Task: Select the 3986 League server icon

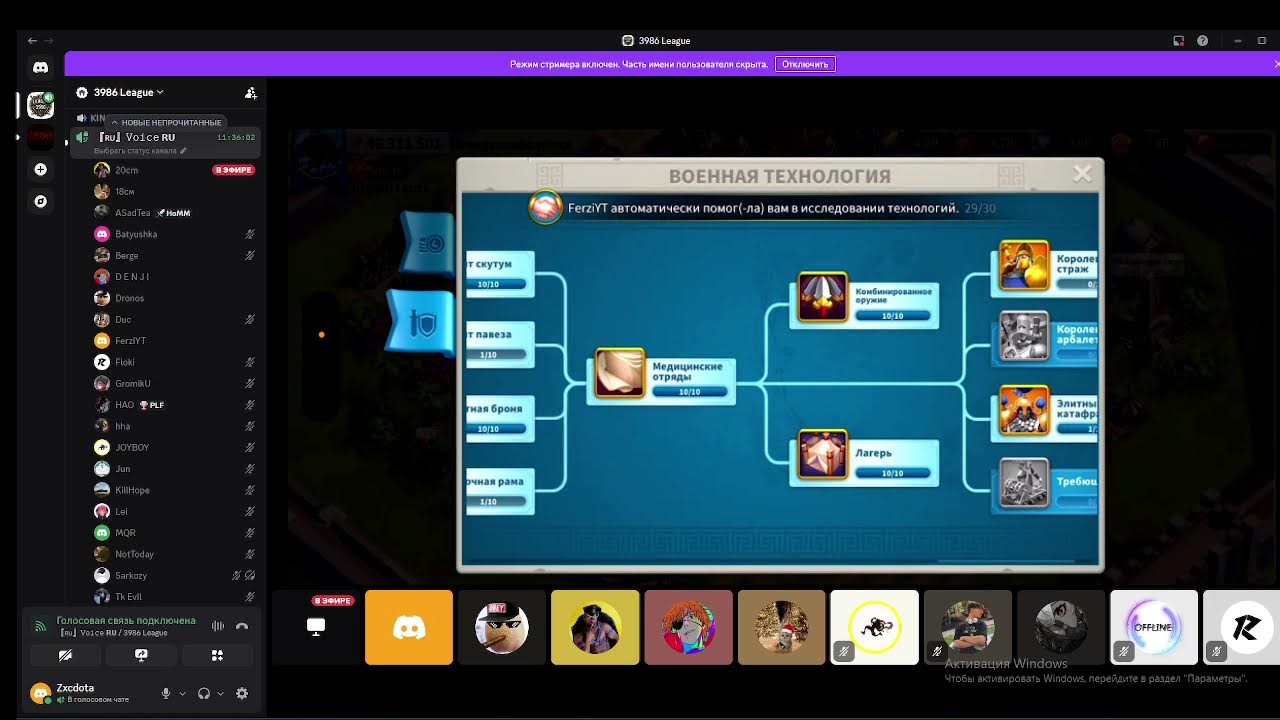Action: (40, 105)
